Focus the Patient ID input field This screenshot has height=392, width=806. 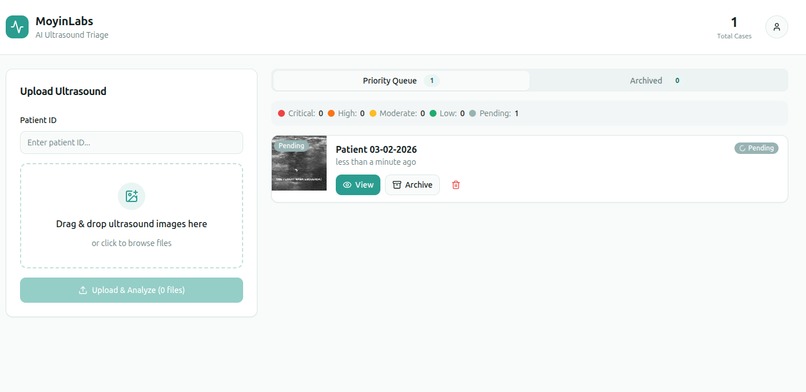(x=132, y=142)
